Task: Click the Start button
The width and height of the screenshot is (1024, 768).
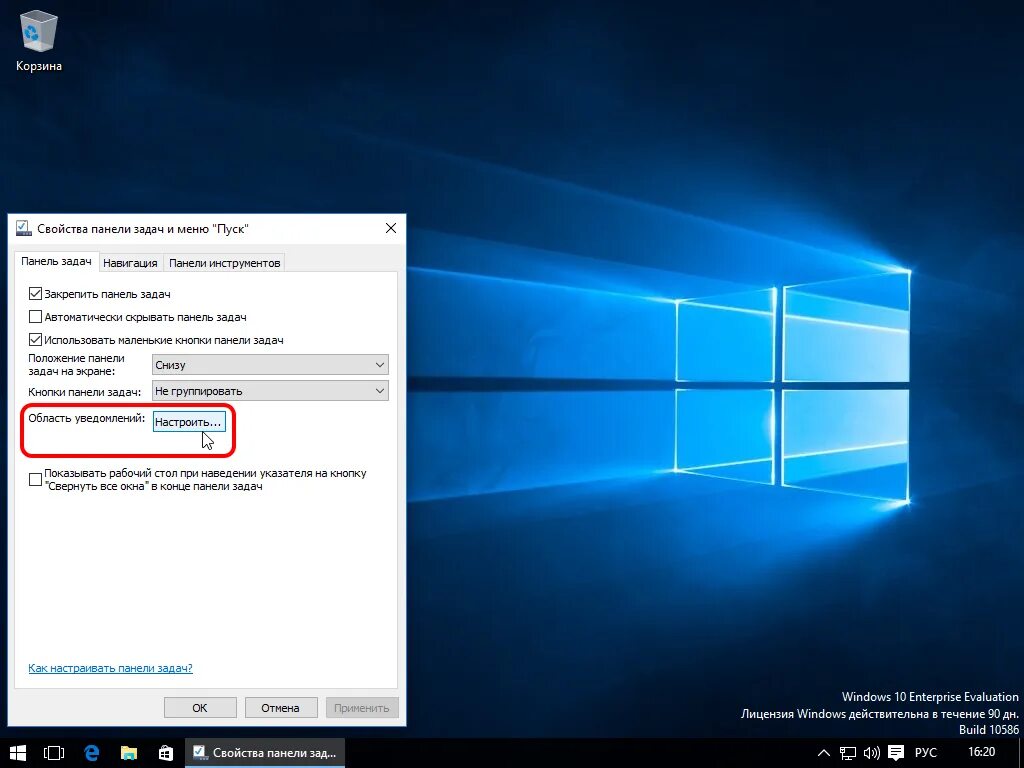Action: tap(18, 753)
